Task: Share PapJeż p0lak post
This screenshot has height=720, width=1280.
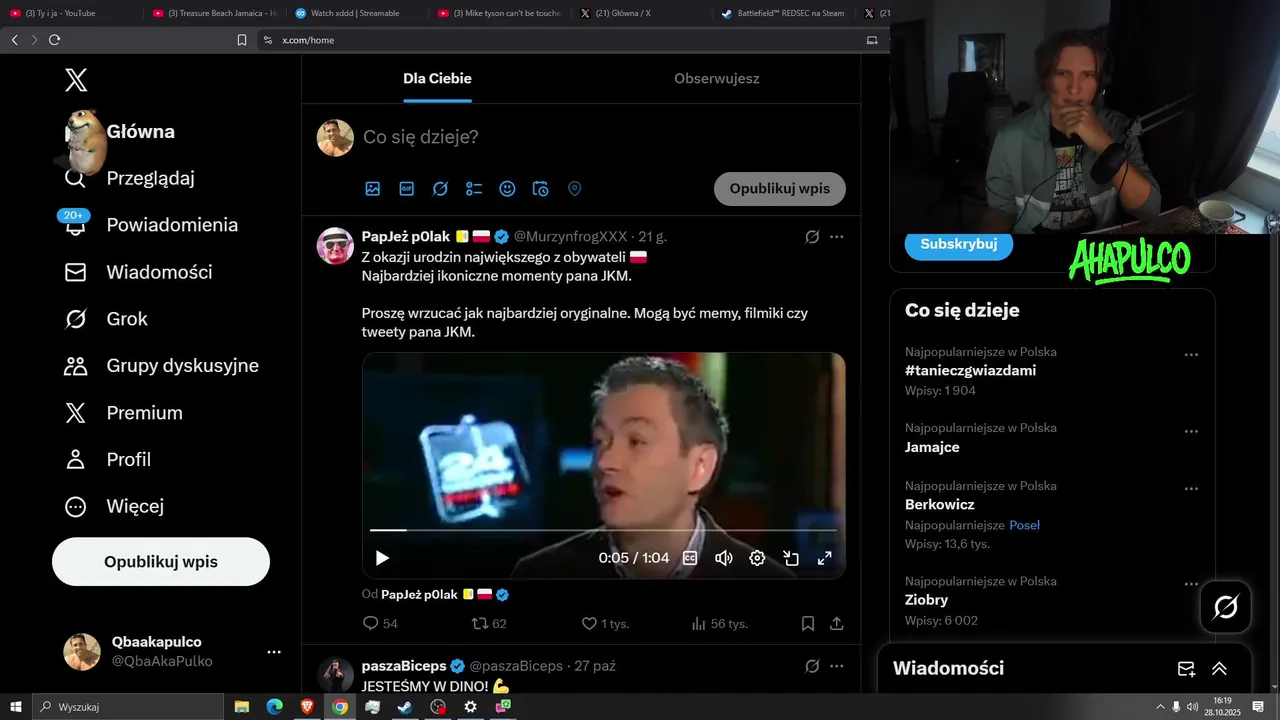Action: tap(837, 623)
